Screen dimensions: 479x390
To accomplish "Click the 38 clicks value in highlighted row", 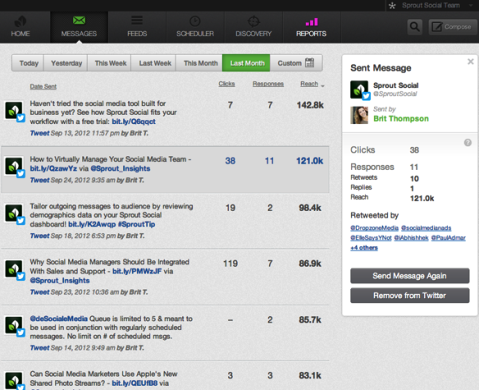I will (x=230, y=161).
